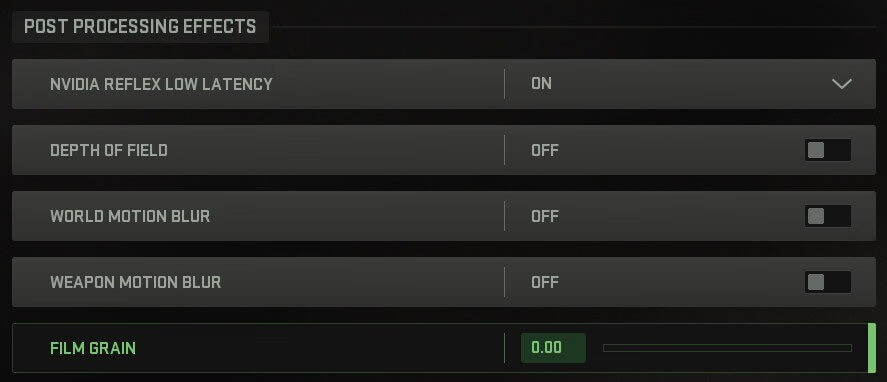Click the Film Grain slider track

coord(727,348)
